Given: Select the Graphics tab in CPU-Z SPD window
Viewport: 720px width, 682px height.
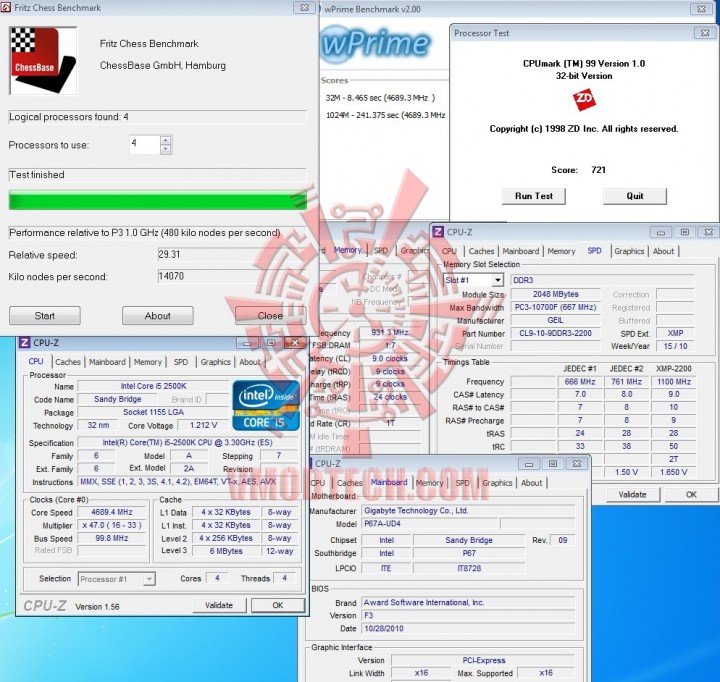Looking at the screenshot, I should coord(629,251).
